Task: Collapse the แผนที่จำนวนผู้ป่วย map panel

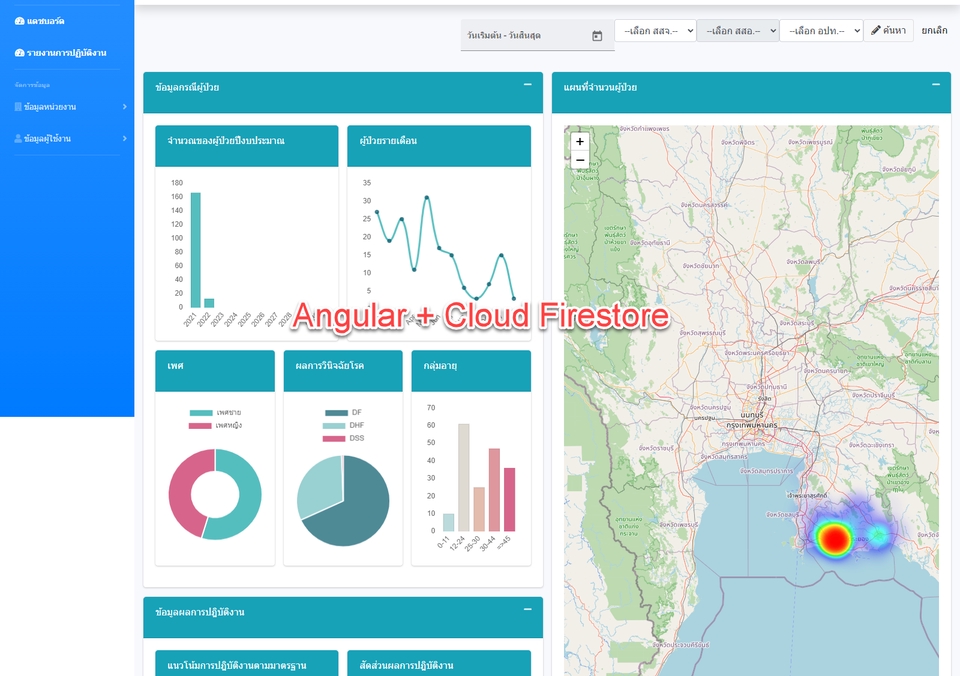Action: [x=936, y=84]
